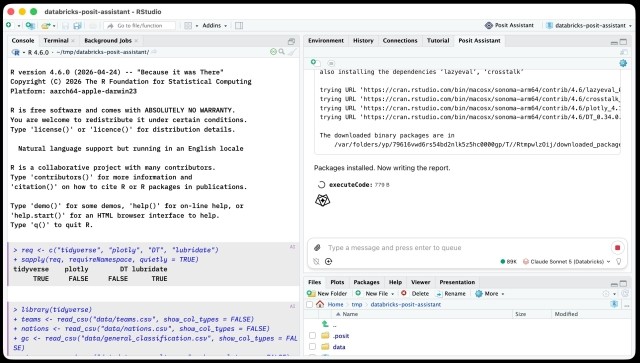Click the Create a project icon
The height and width of the screenshot is (363, 640).
(30, 25)
